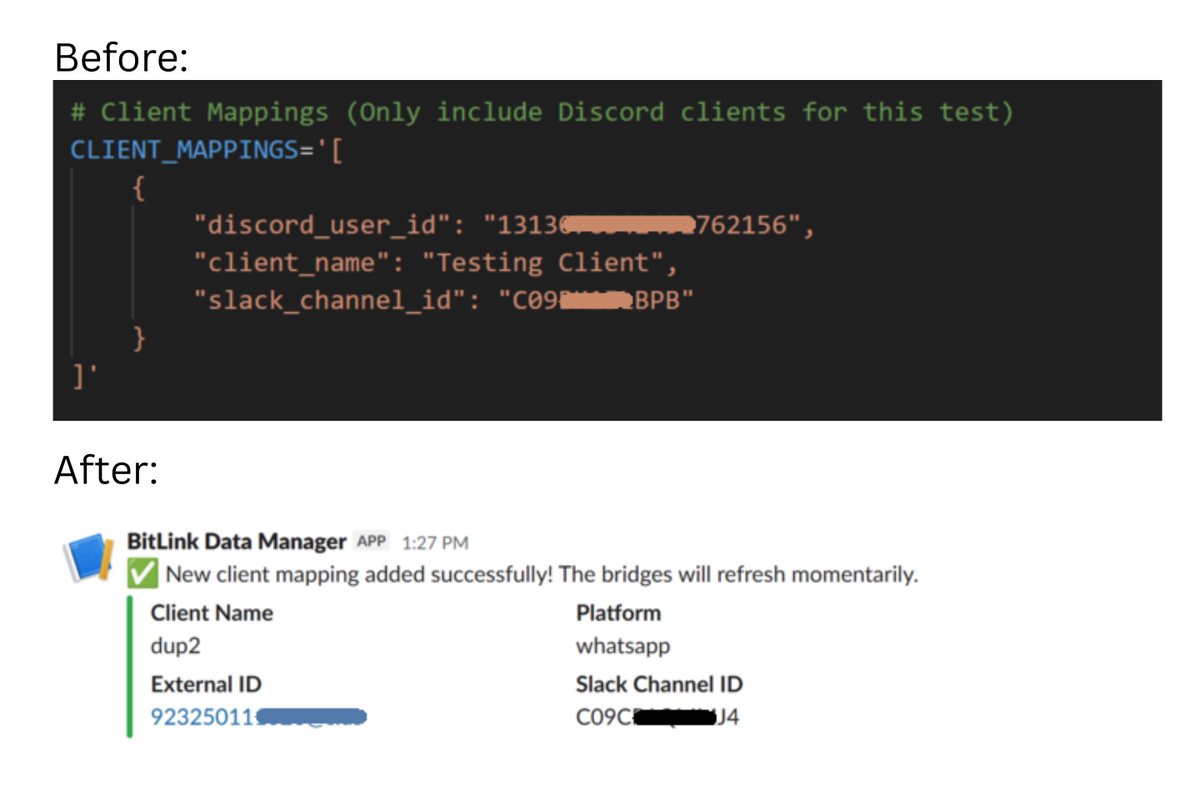The image size is (1200, 800).
Task: Expand the message attachment green sidebar
Action: pos(130,665)
